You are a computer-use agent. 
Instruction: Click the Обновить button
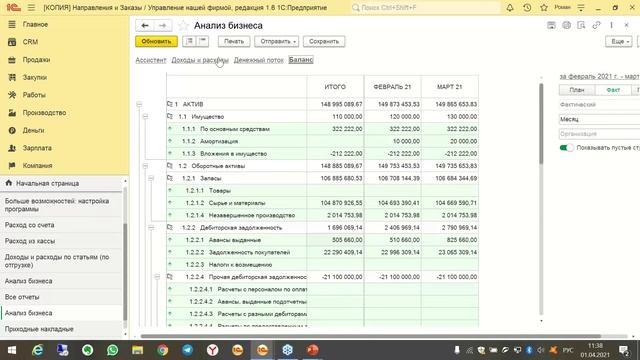(x=156, y=41)
